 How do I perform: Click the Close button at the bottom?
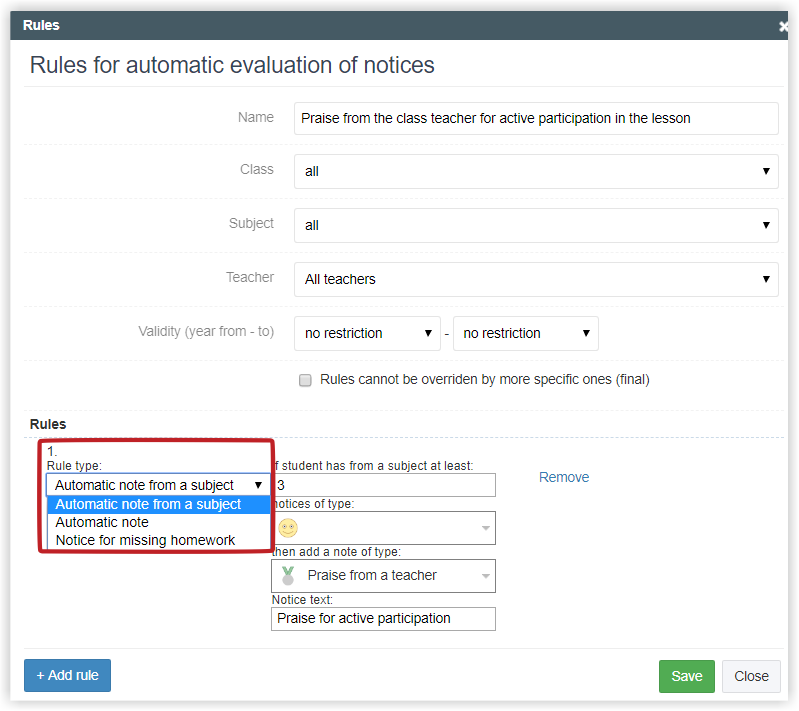tap(751, 676)
